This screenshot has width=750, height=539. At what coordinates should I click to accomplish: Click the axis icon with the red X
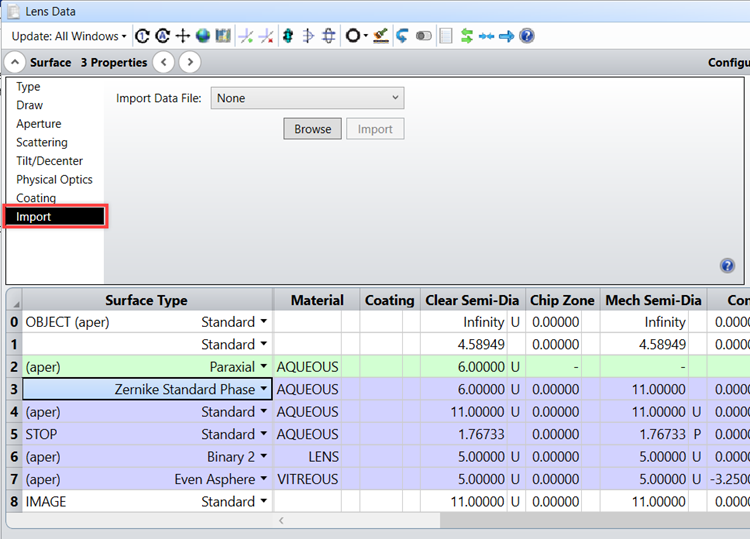click(266, 36)
